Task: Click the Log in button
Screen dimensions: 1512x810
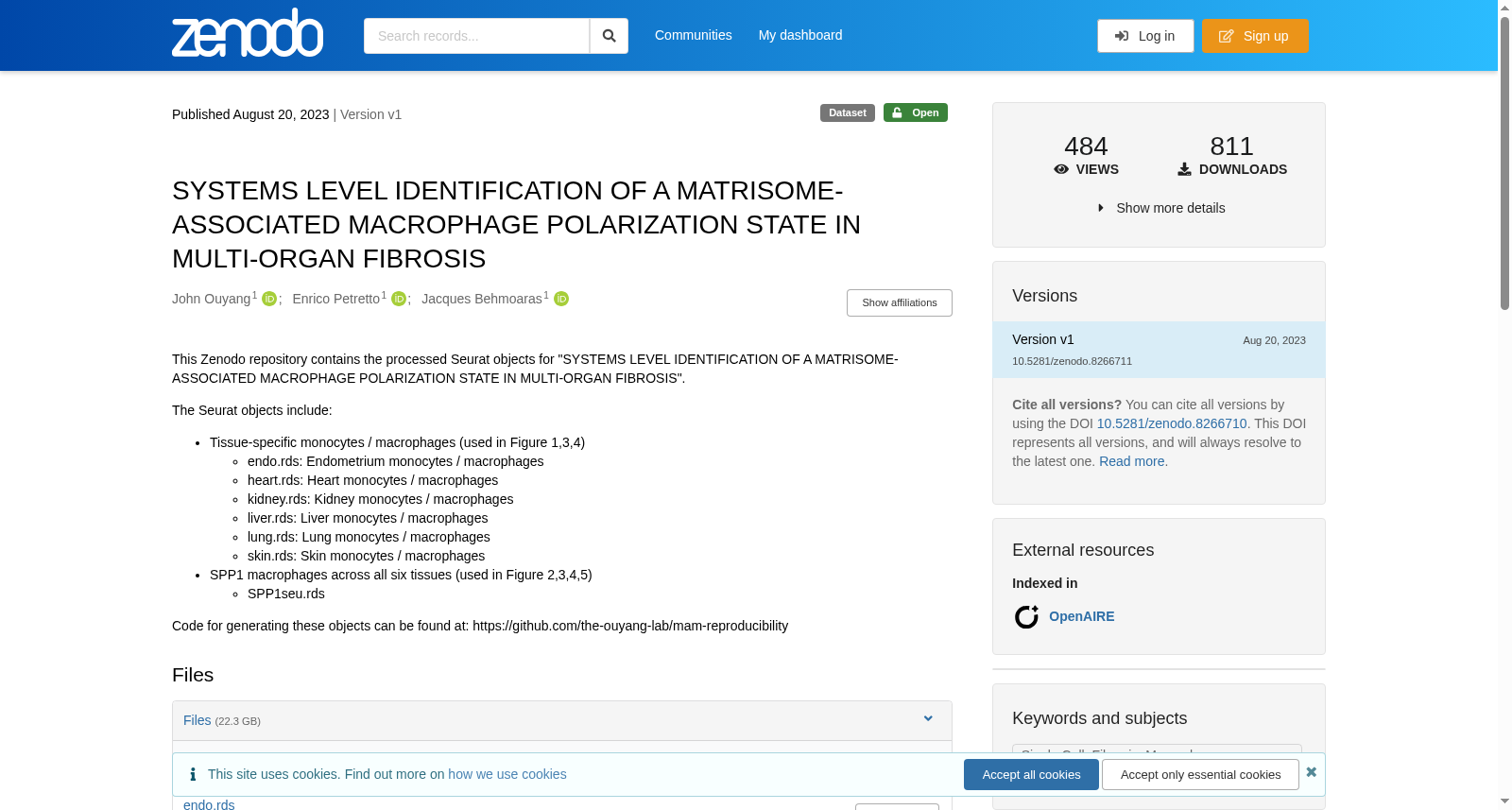Action: coord(1145,36)
